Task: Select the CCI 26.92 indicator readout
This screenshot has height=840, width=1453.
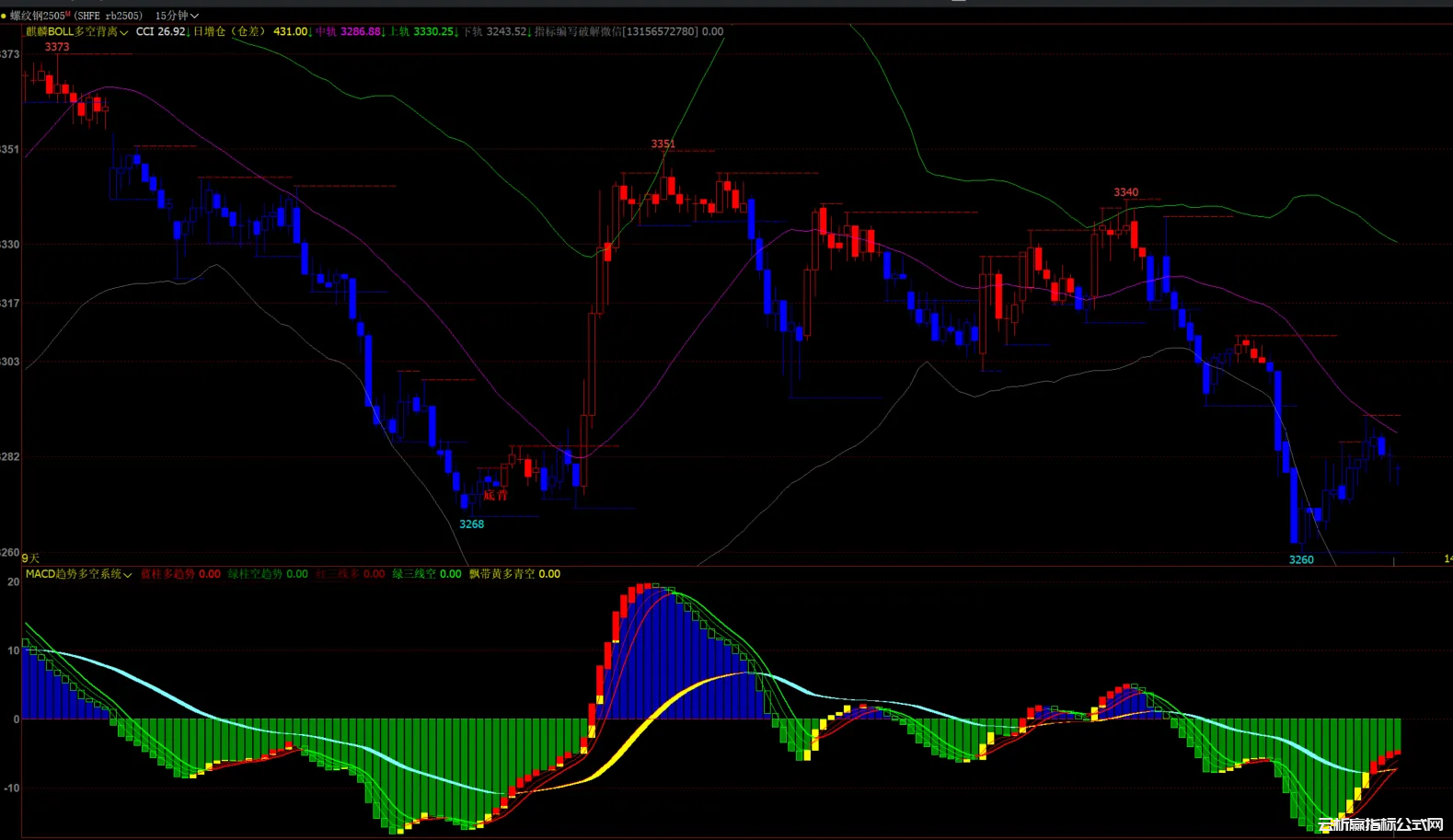Action: point(161,31)
